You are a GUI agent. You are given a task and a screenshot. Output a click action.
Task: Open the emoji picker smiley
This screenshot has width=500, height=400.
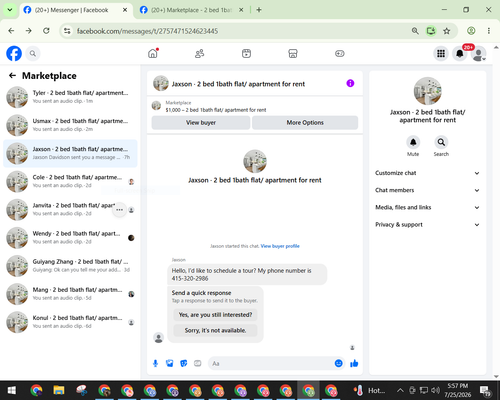coord(338,363)
